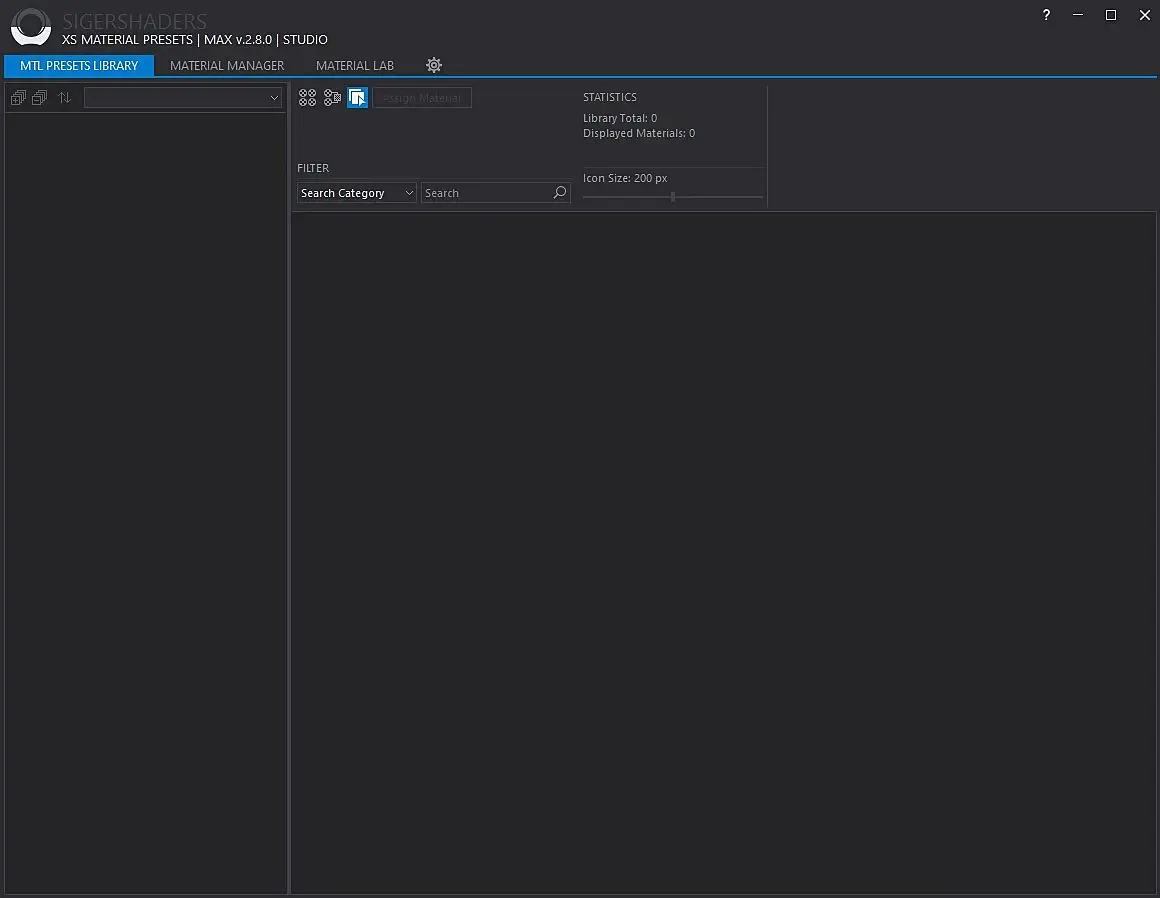The height and width of the screenshot is (898, 1160).
Task: Switch to the Material Manager tab
Action: (x=227, y=65)
